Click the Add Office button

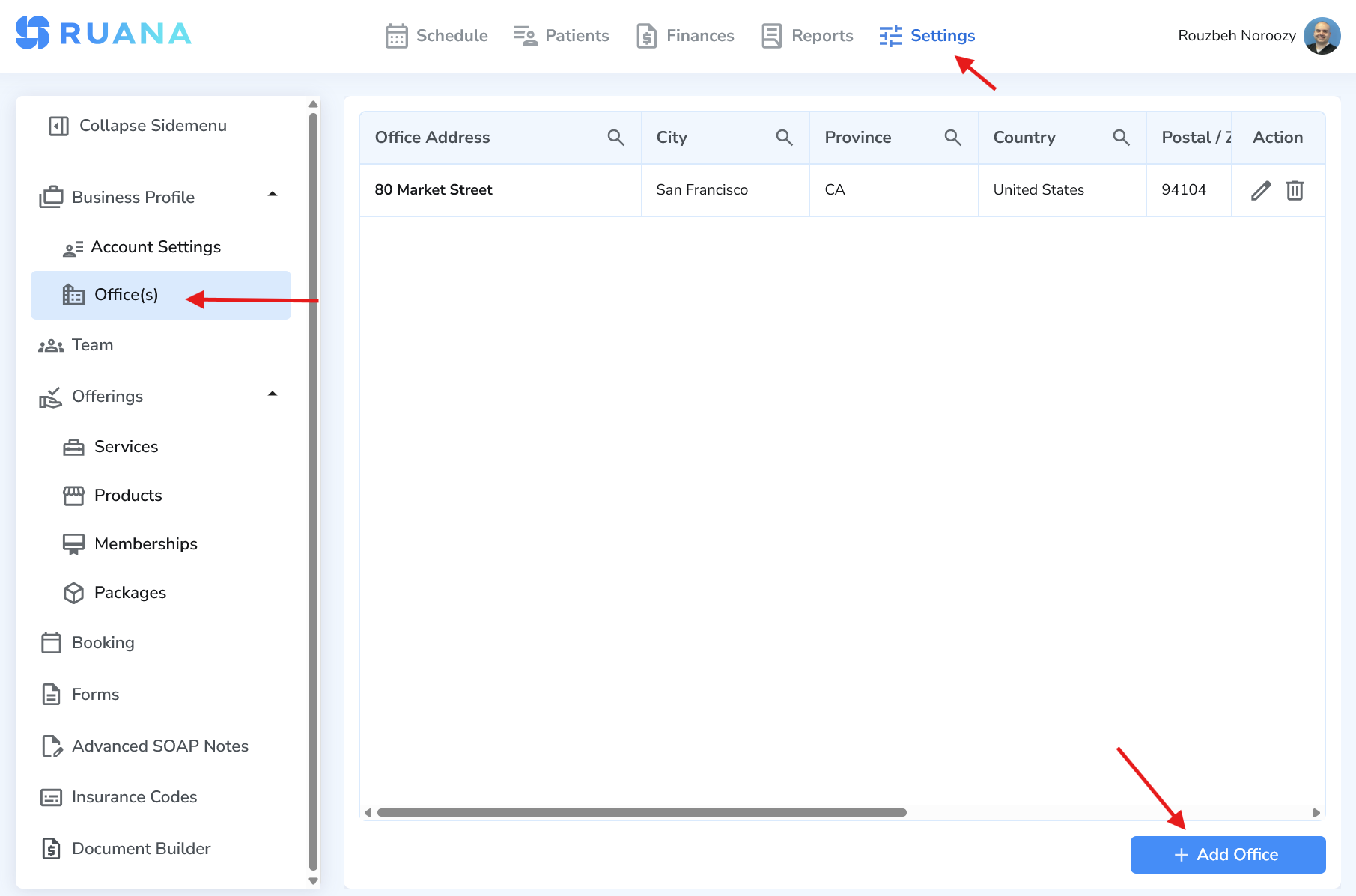point(1227,854)
